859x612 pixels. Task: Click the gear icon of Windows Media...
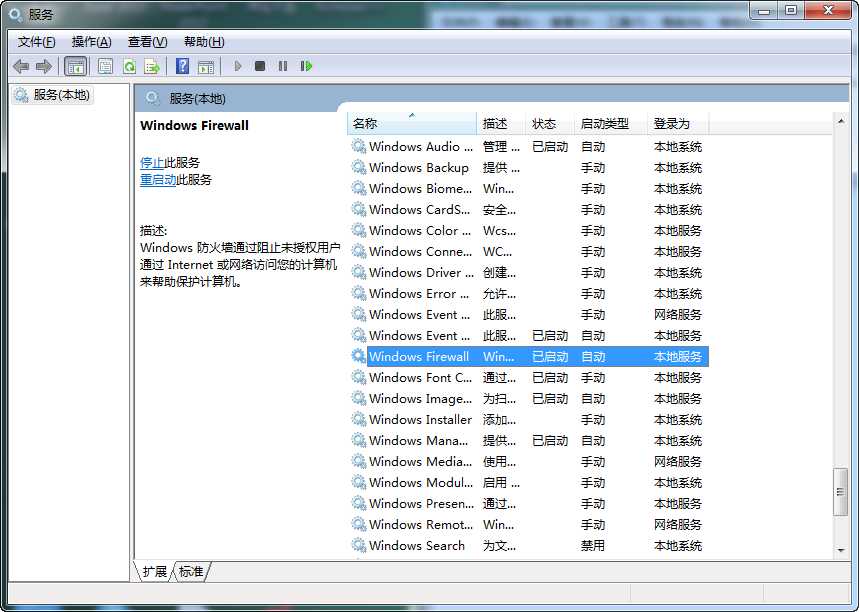point(359,461)
